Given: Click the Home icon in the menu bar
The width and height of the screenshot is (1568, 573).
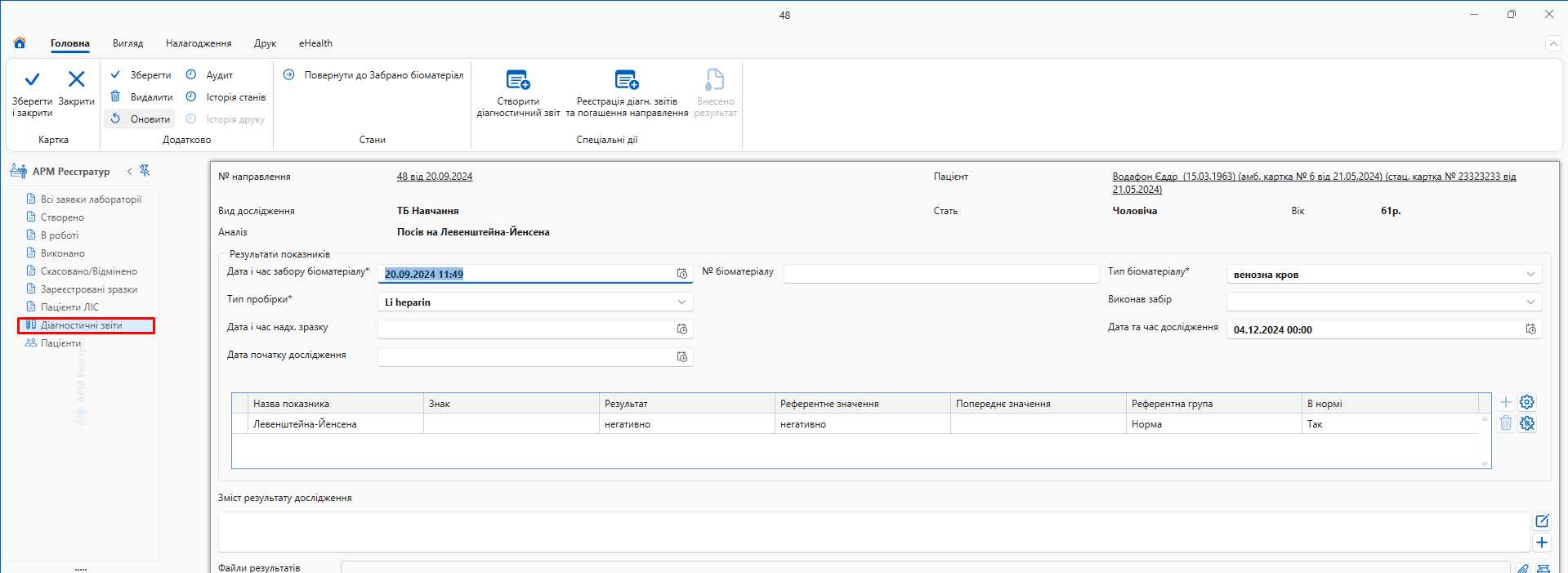Looking at the screenshot, I should [20, 43].
